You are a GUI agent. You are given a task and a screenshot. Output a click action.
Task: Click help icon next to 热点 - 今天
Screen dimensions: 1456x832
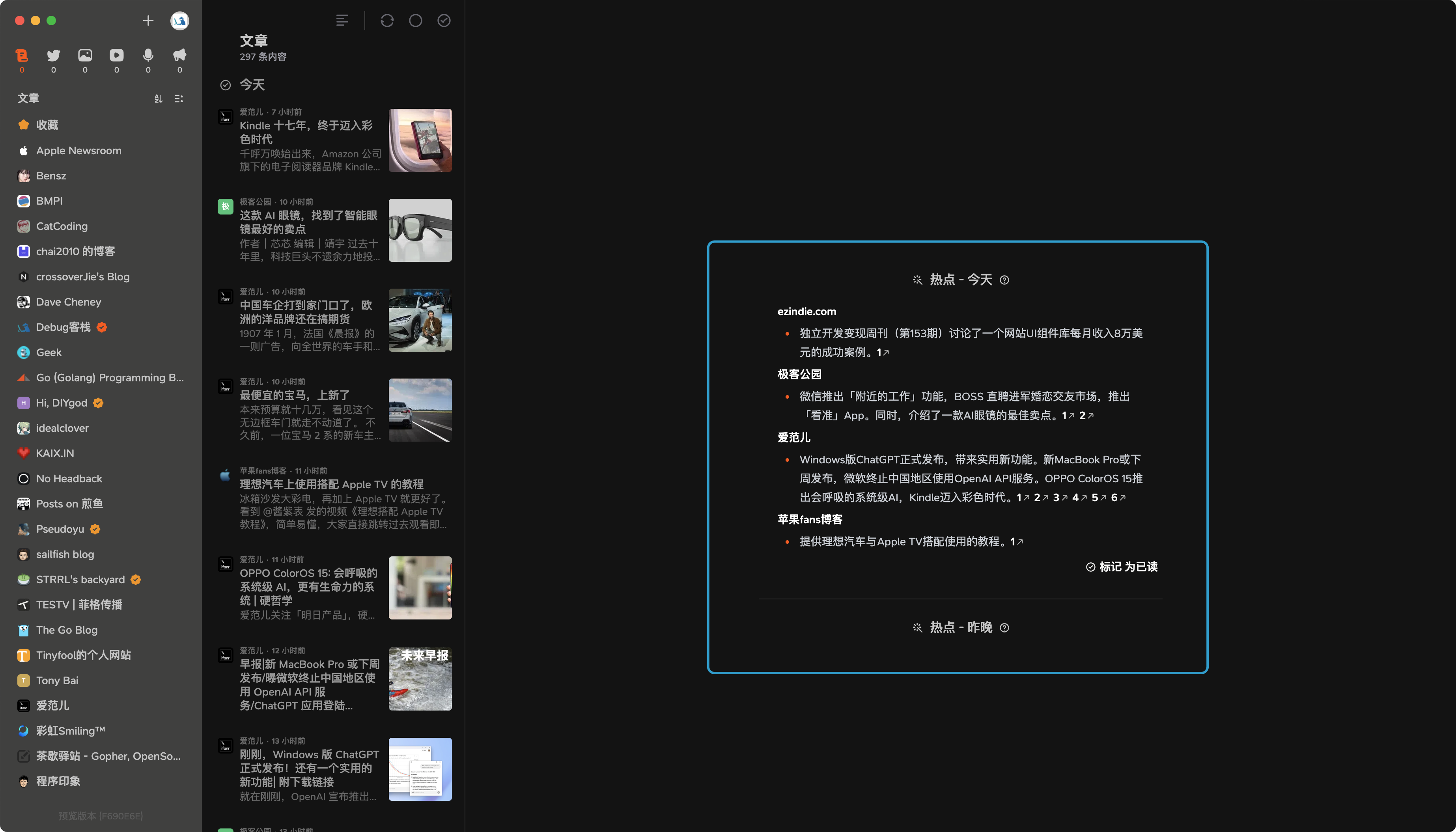[x=1004, y=280]
